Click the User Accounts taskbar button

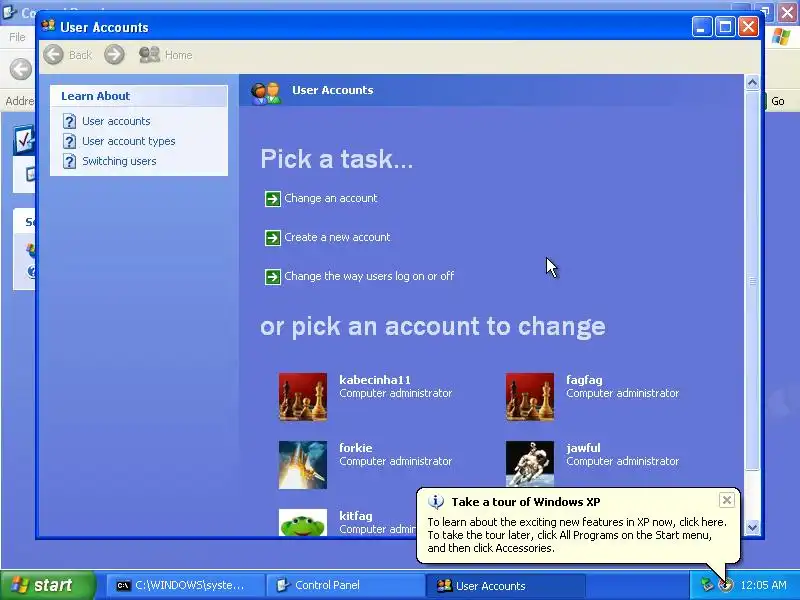click(x=505, y=585)
